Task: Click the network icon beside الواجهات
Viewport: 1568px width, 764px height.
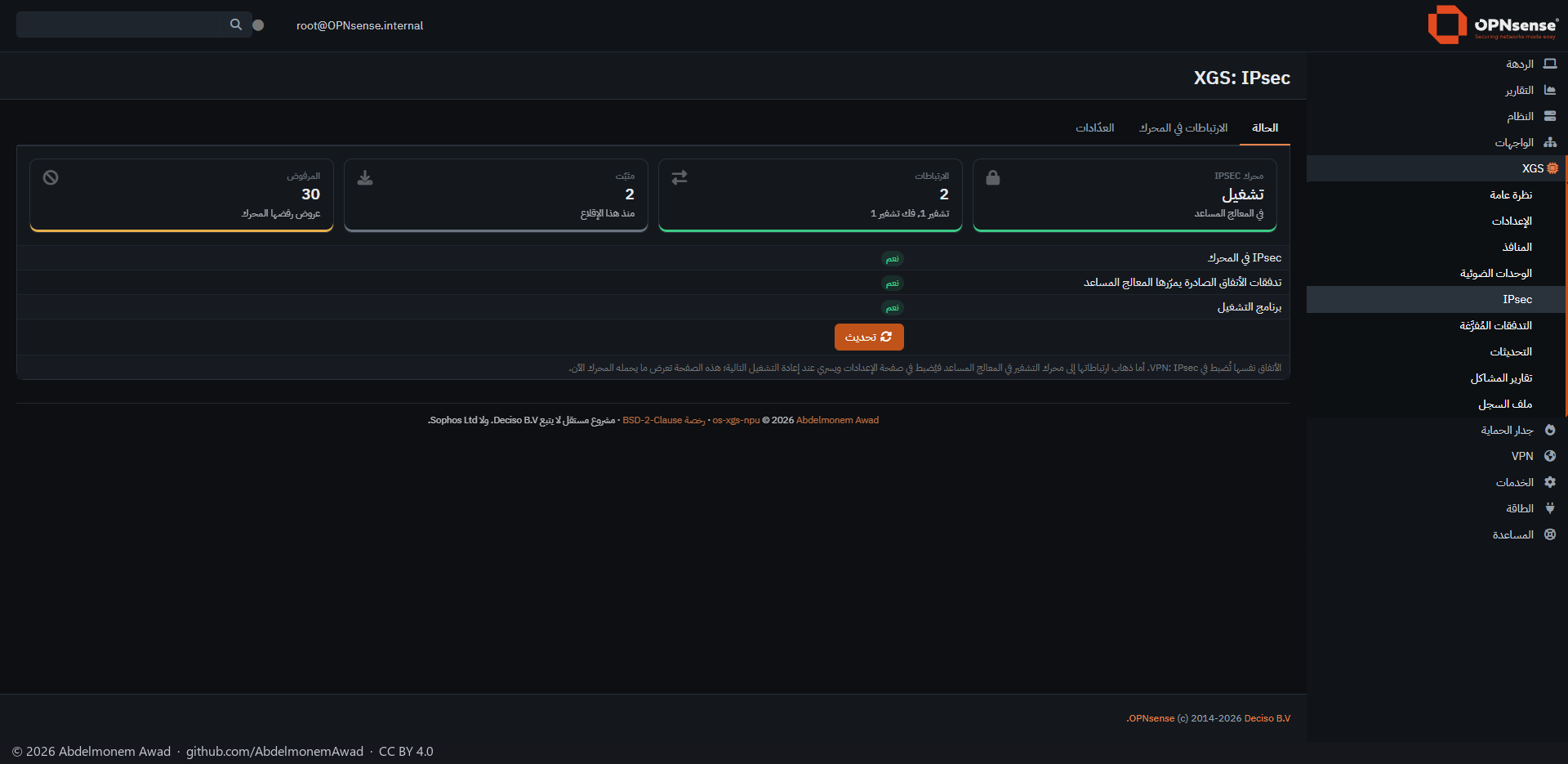Action: tap(1550, 142)
